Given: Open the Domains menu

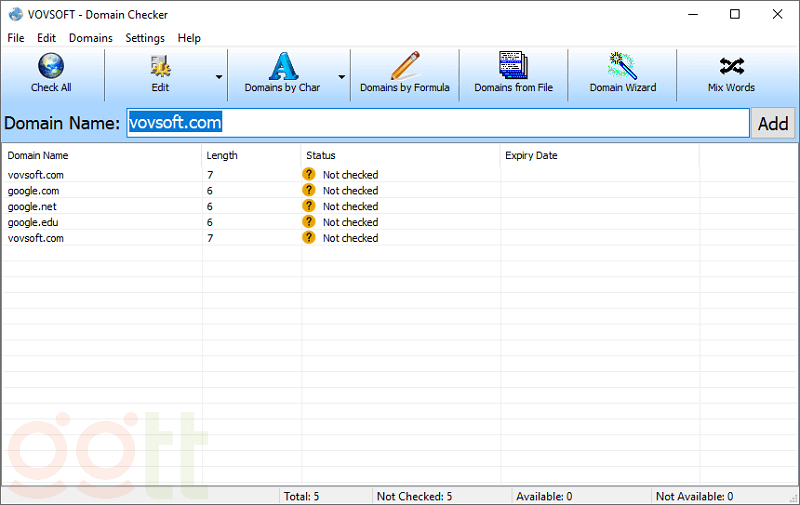Looking at the screenshot, I should (91, 38).
